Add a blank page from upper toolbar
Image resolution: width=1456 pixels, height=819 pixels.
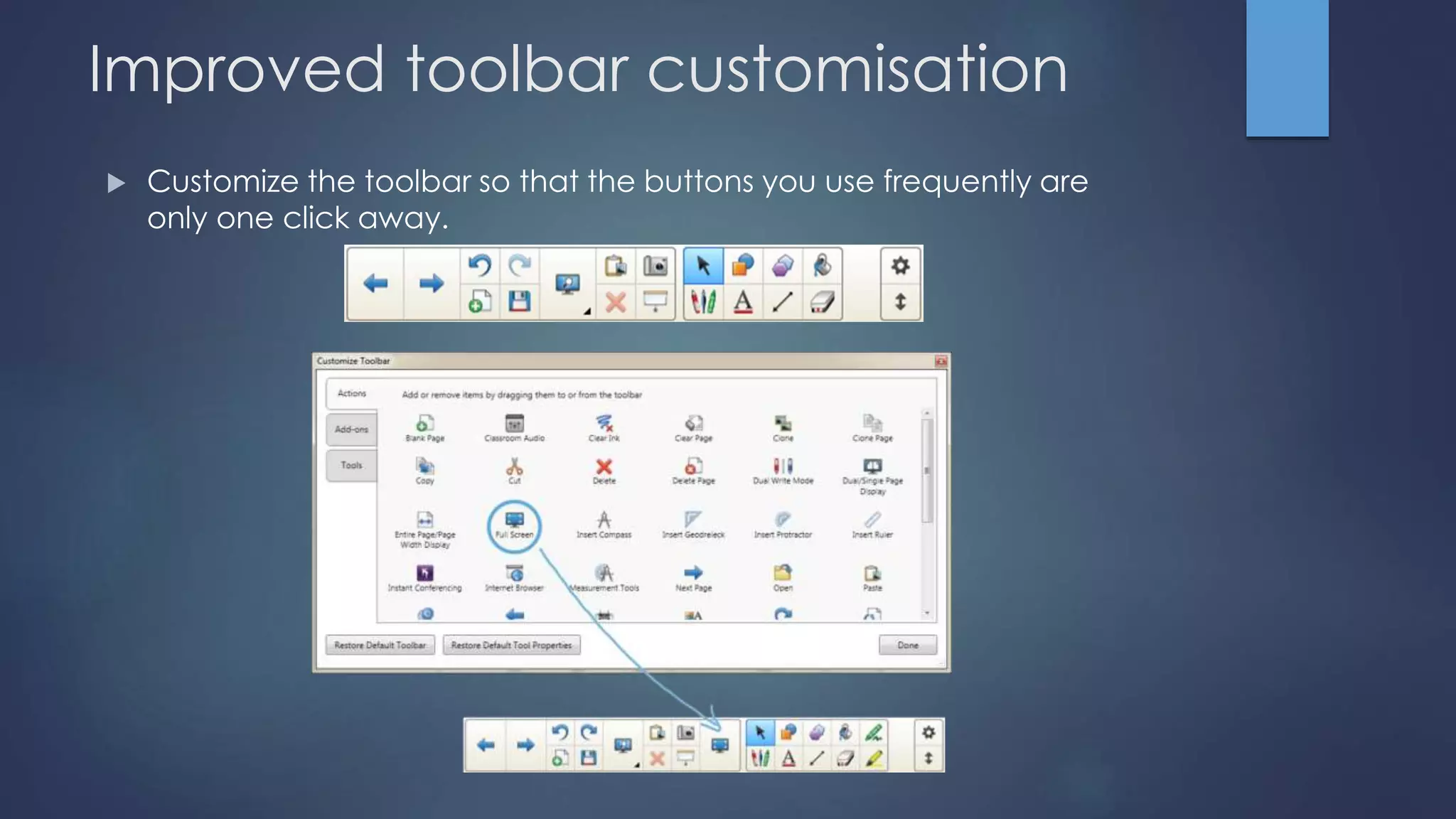tap(480, 301)
